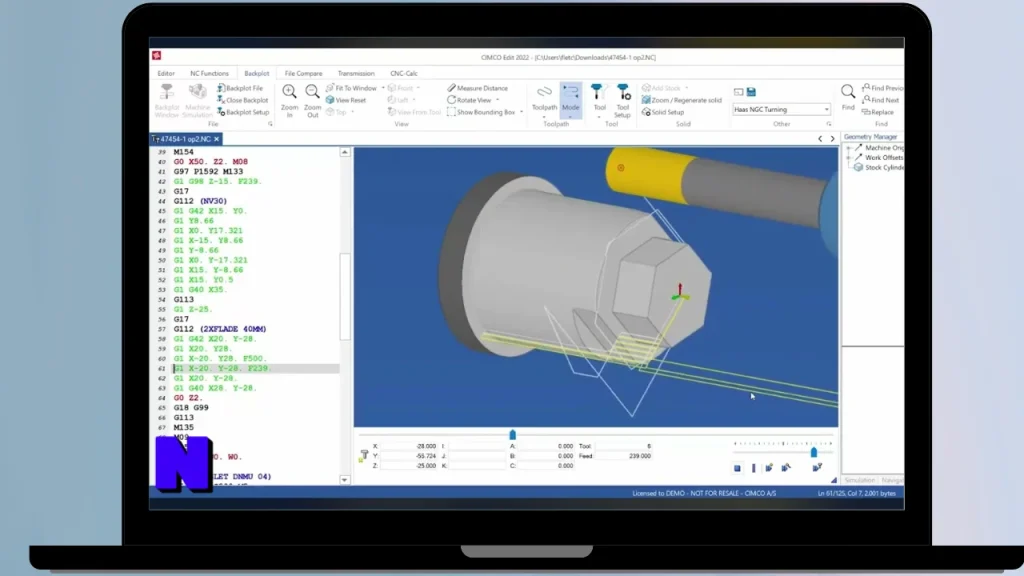Screen dimensions: 1024x576
Task: Click the CIMCO application icon in title bar
Action: 157,56
